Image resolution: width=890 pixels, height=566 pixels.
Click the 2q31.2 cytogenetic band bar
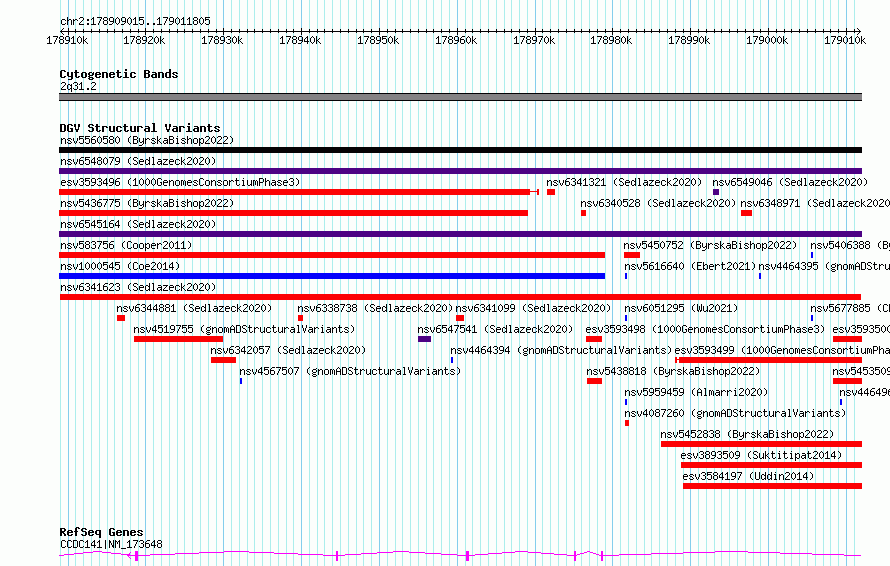point(460,97)
